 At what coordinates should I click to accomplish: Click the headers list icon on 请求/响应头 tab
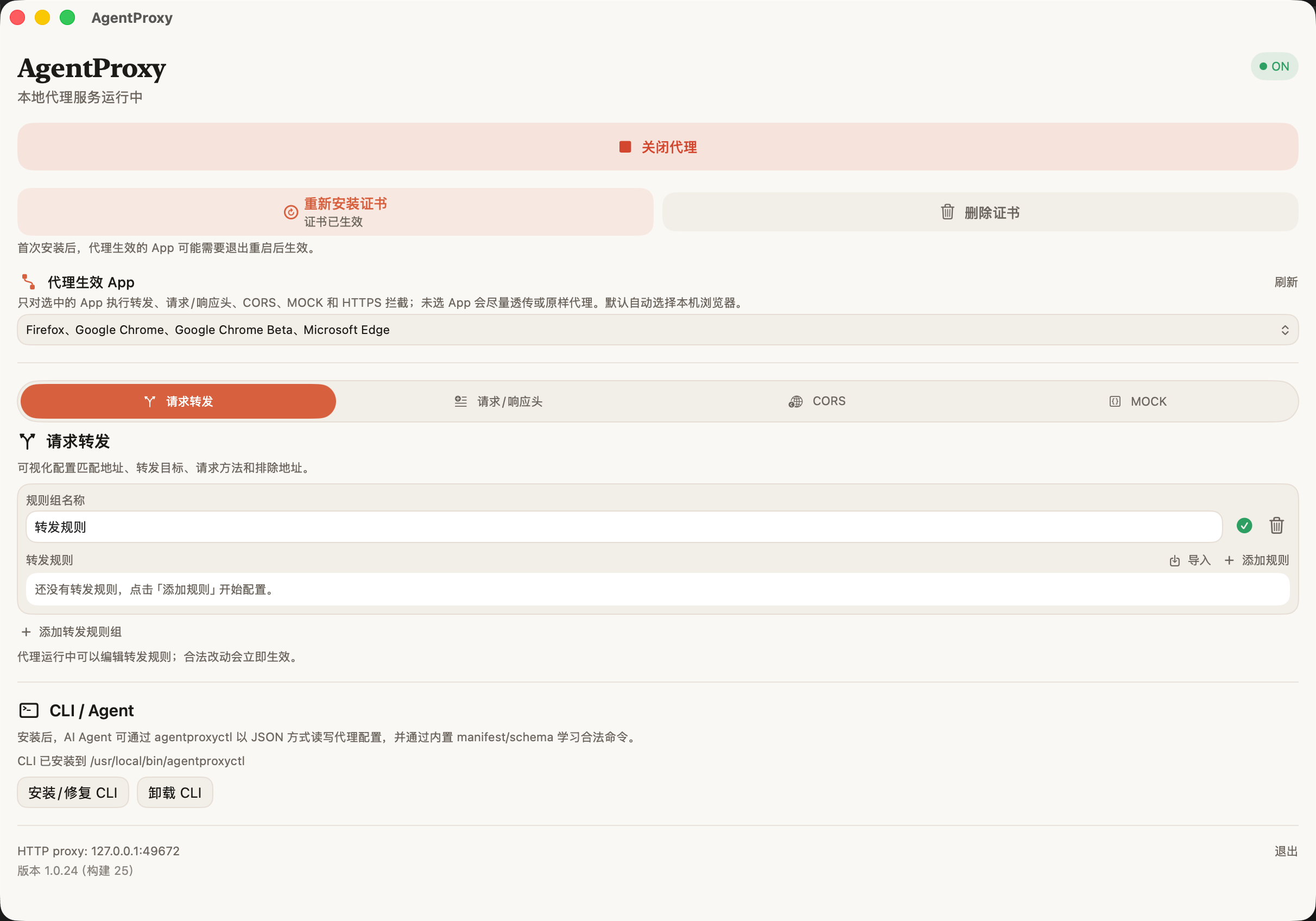click(x=460, y=401)
